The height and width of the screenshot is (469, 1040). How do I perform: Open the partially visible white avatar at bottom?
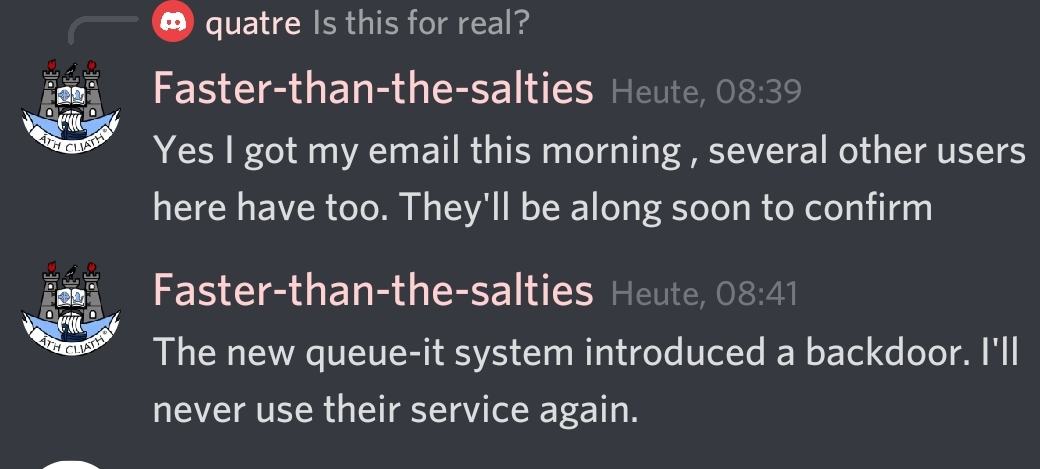71,464
